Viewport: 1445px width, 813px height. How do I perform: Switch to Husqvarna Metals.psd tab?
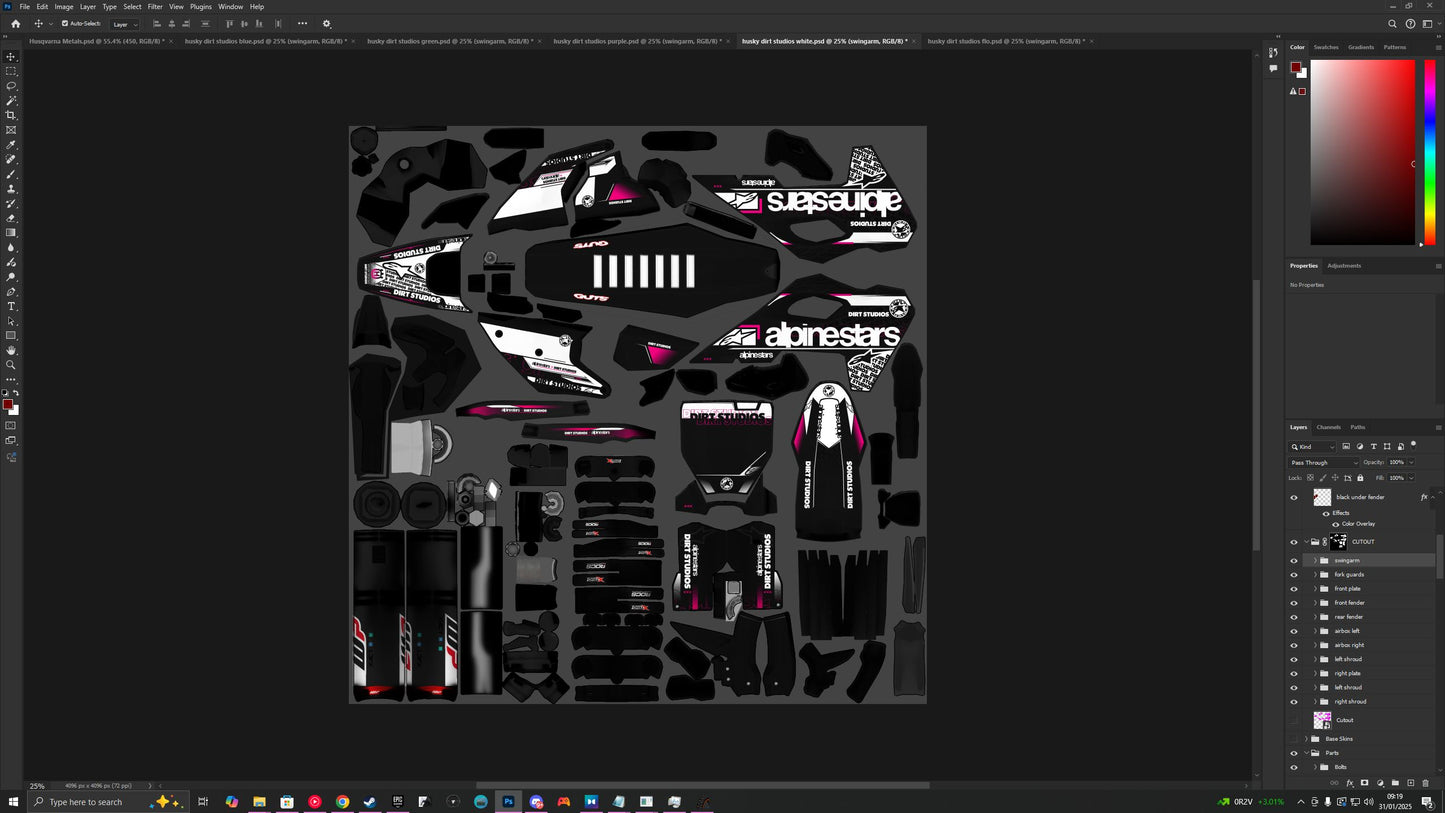97,41
